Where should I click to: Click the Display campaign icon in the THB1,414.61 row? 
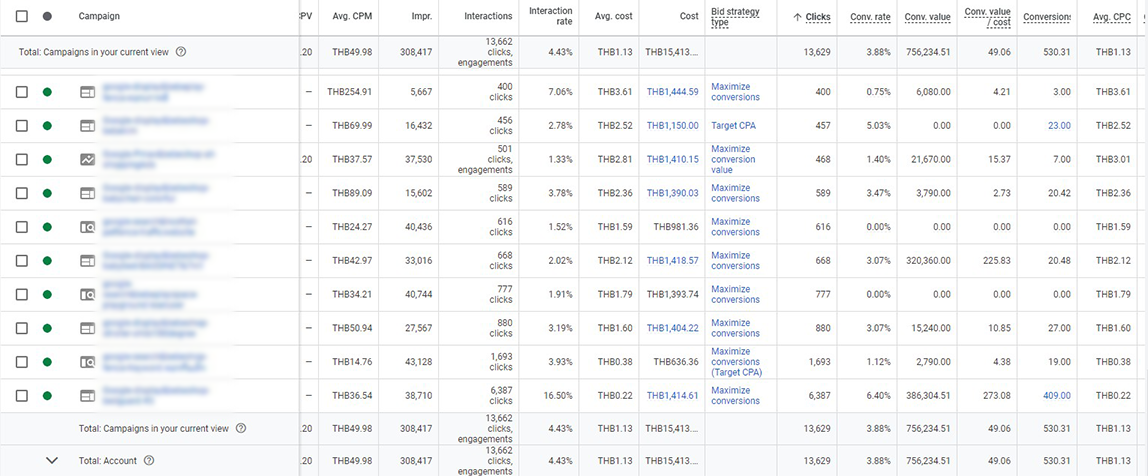coord(88,395)
